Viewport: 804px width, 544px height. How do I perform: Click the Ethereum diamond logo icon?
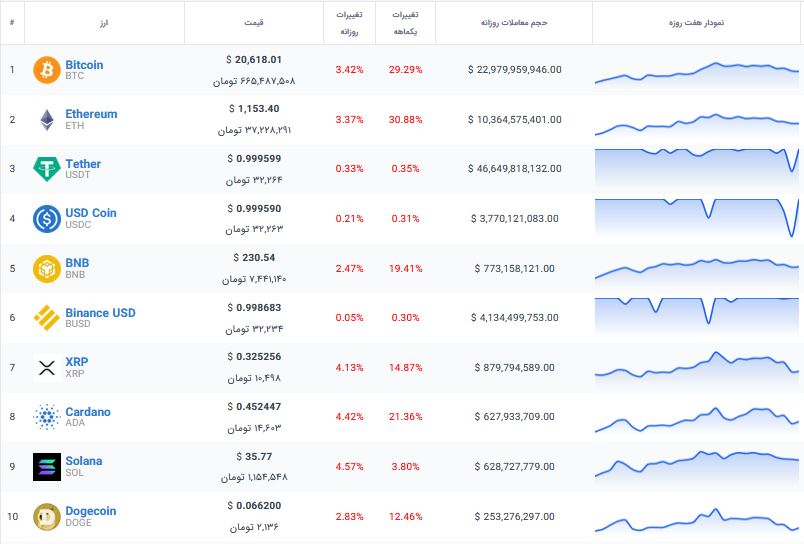click(x=47, y=119)
